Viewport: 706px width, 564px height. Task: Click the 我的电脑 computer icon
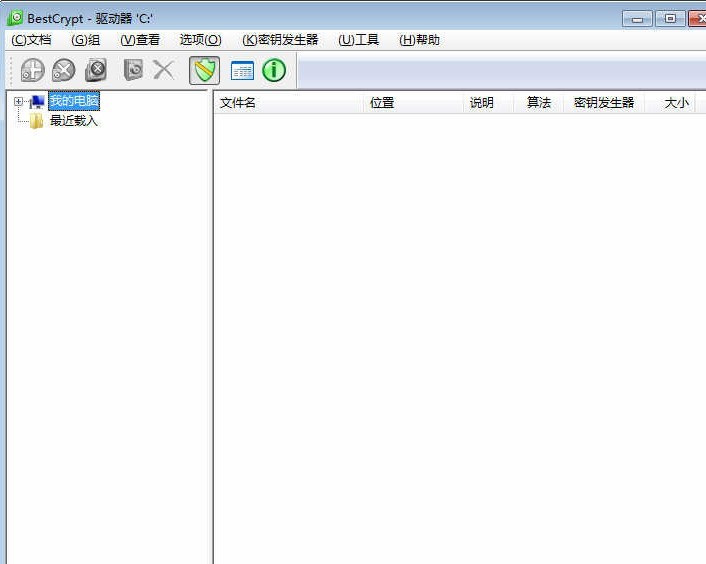tap(36, 102)
